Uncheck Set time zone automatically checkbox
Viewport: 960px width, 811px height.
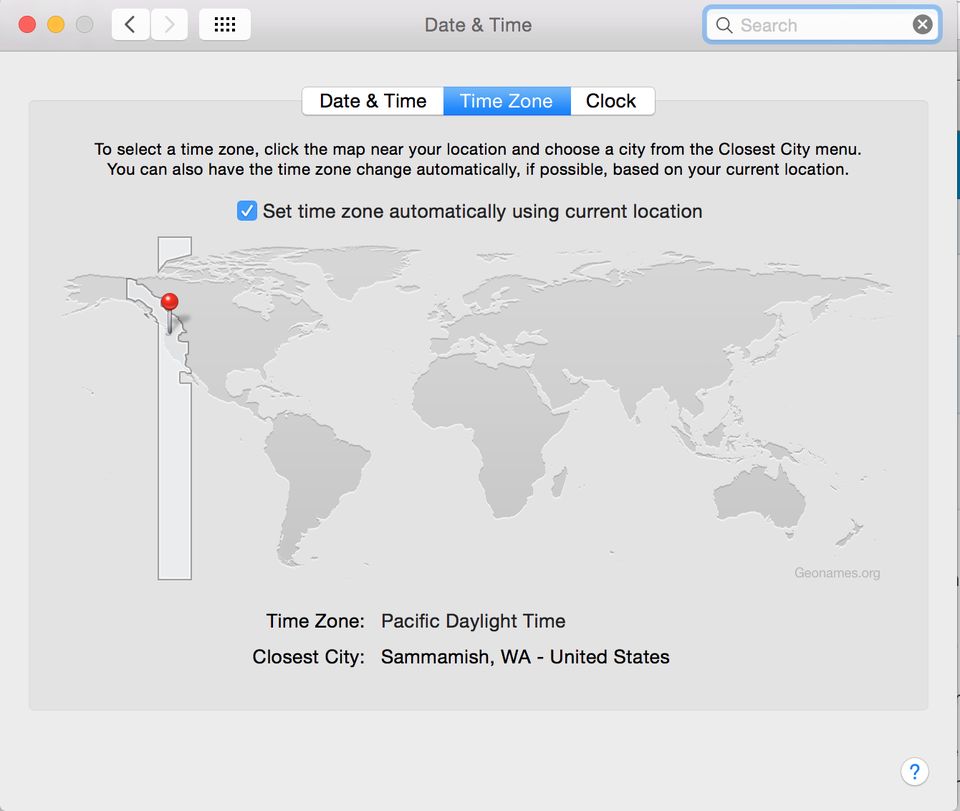coord(247,211)
